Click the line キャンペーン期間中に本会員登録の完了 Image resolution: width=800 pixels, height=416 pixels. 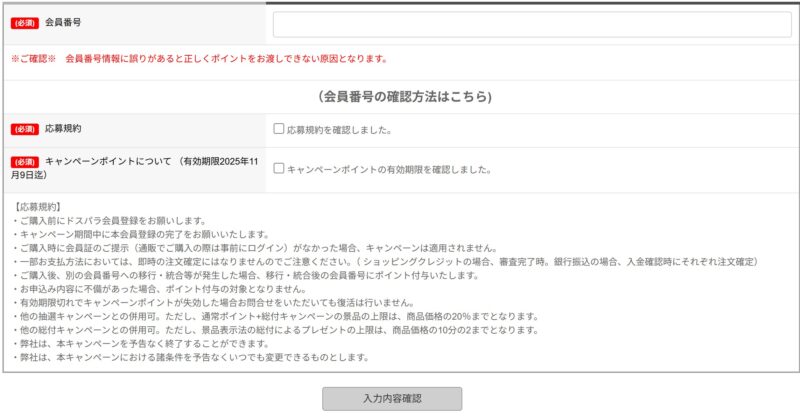tap(141, 235)
